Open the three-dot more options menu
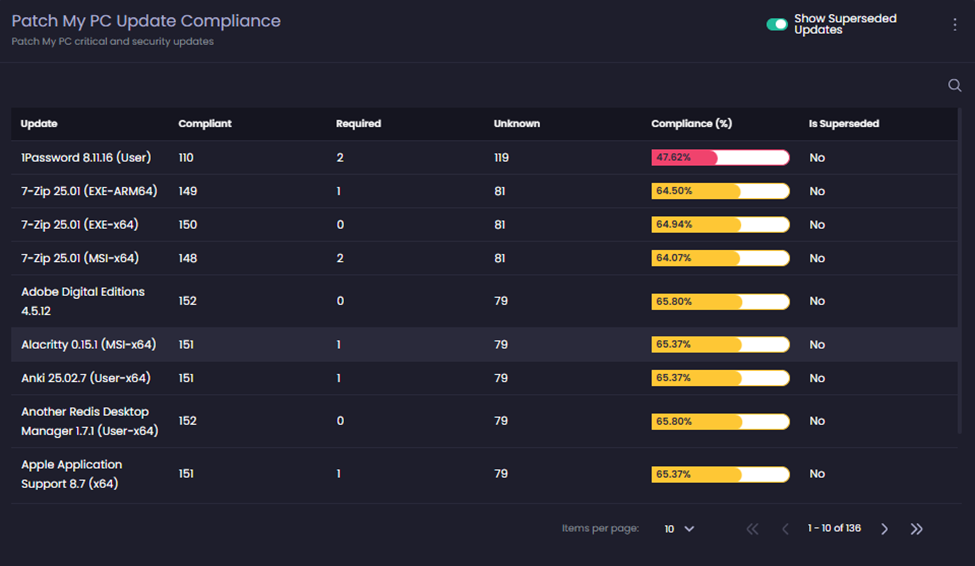 [954, 24]
